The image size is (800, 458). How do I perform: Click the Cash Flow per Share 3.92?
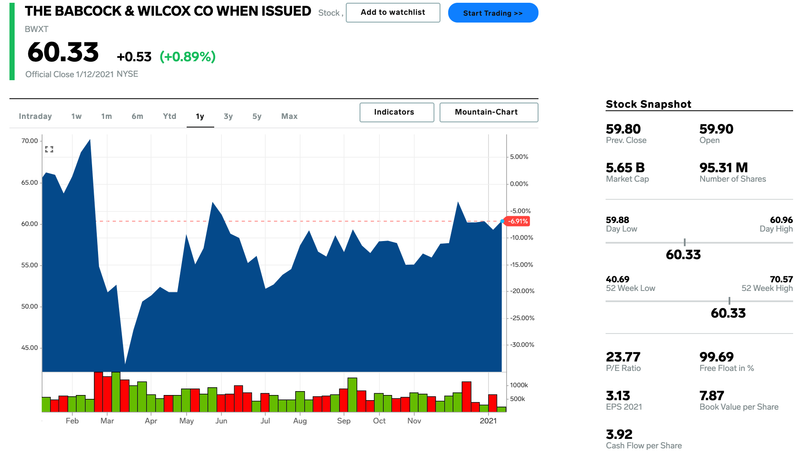coord(619,435)
